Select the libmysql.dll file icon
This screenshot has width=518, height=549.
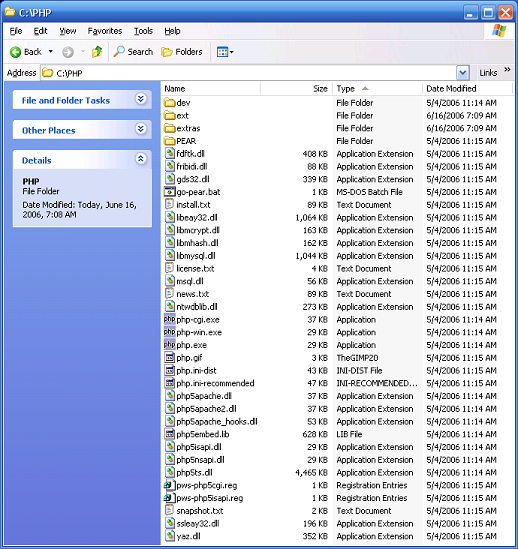(170, 256)
